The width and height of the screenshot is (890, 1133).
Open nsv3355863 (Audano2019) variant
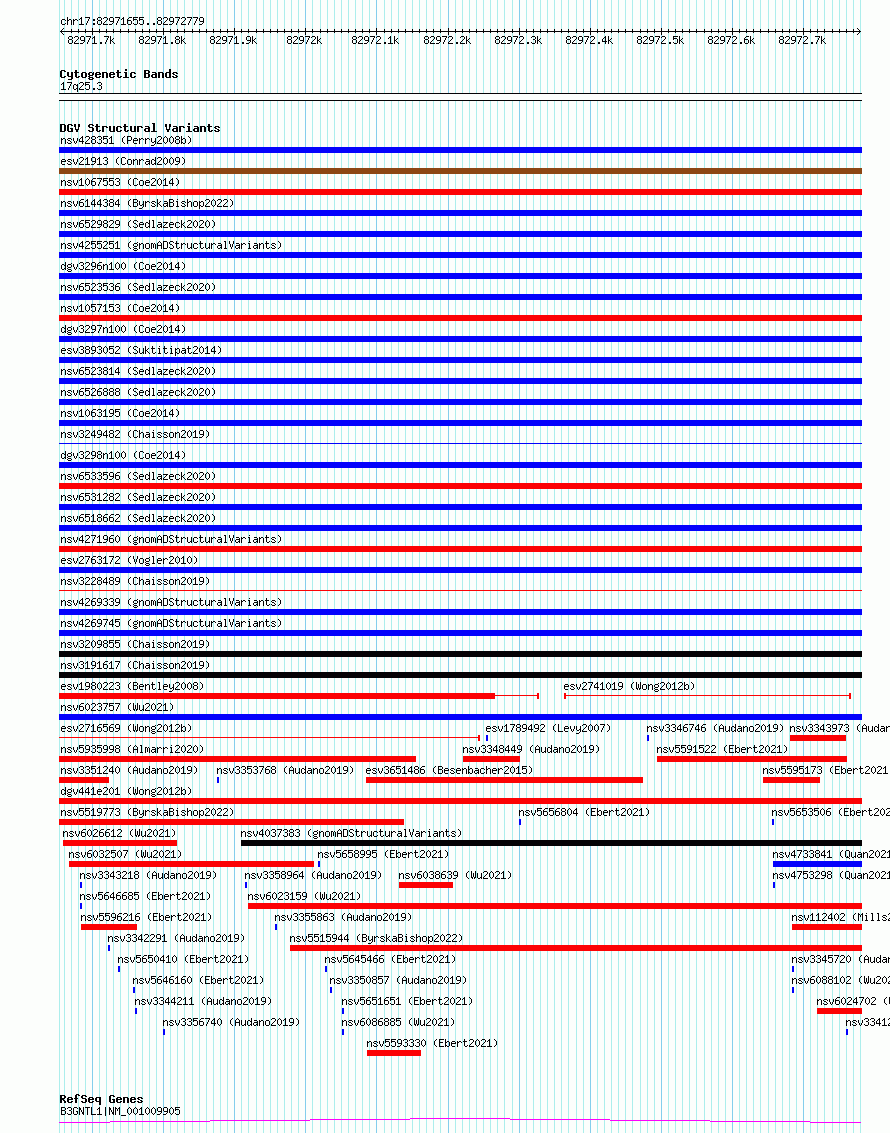point(343,916)
